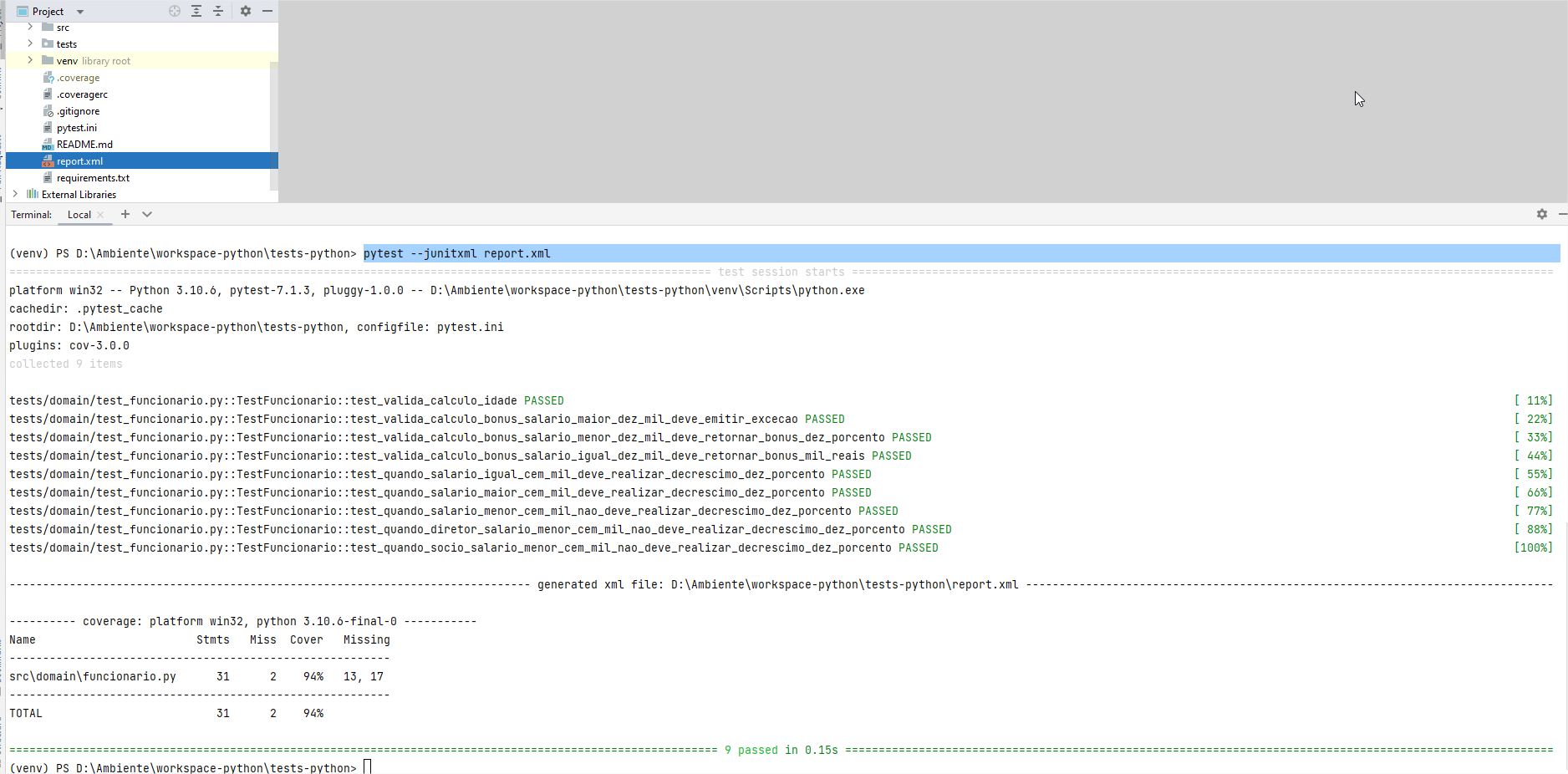The width and height of the screenshot is (1568, 774).
Task: Open the terminal tabs chevron dropdown
Action: [x=147, y=214]
